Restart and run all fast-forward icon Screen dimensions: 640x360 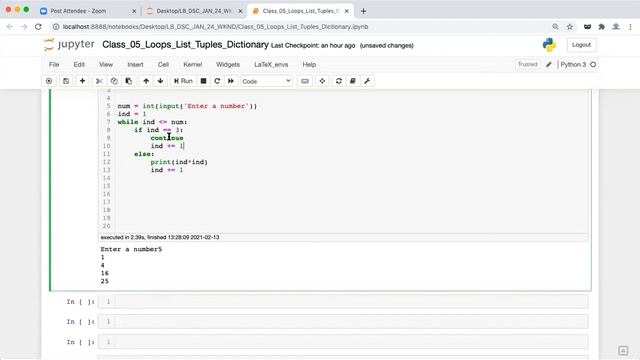[x=231, y=81]
